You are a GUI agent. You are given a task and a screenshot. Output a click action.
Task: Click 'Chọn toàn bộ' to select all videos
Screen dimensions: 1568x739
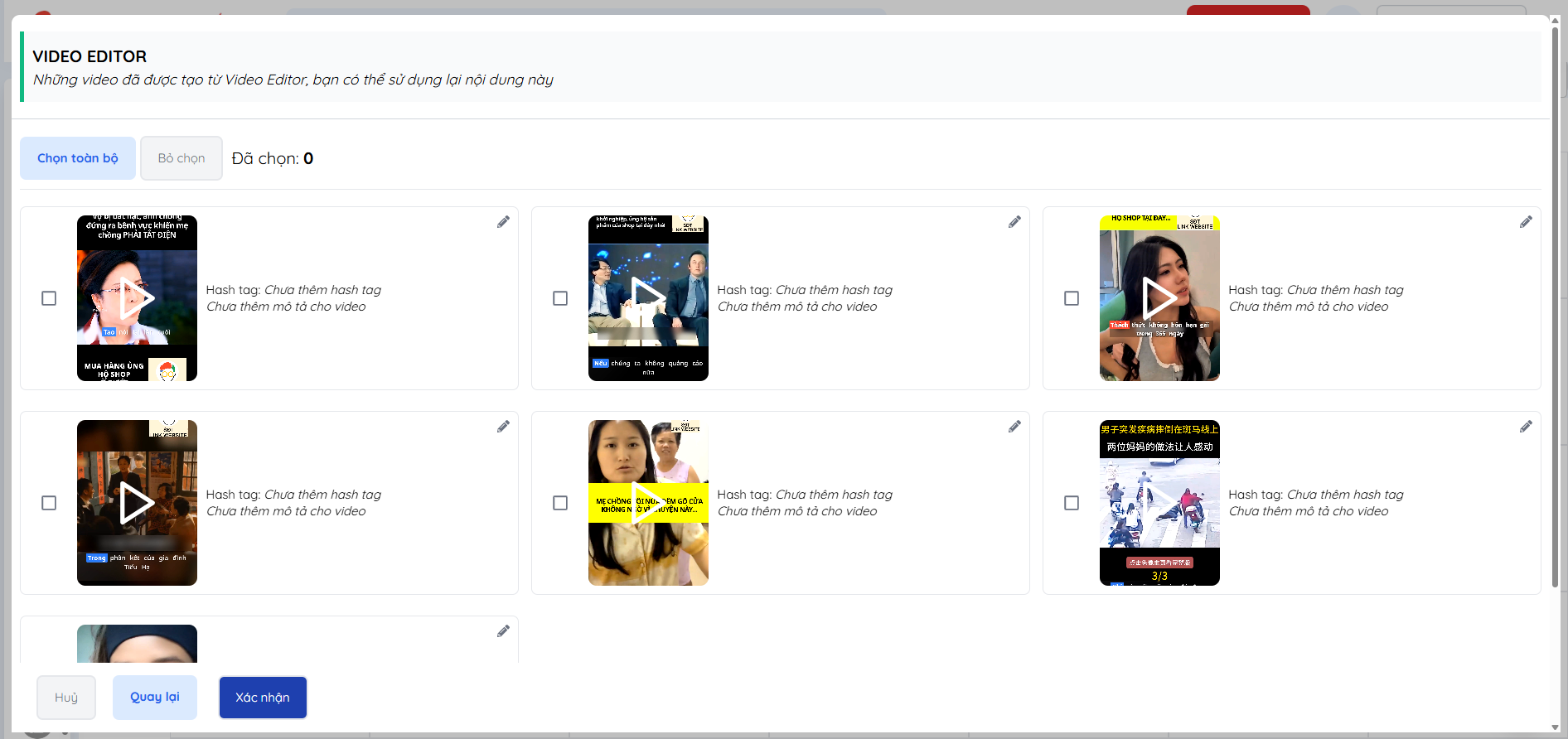[x=78, y=158]
